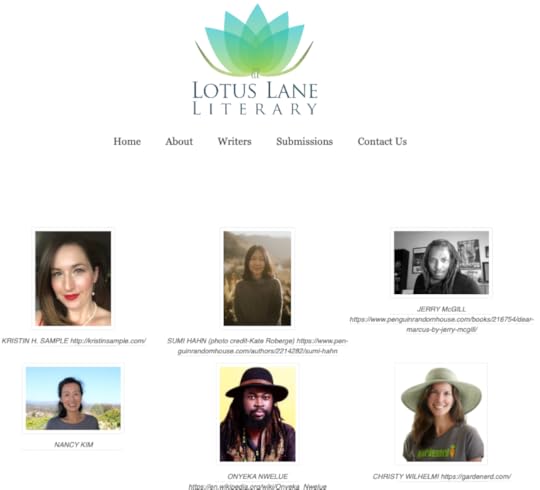The image size is (540, 490).
Task: Select the Writers menu item
Action: click(235, 142)
